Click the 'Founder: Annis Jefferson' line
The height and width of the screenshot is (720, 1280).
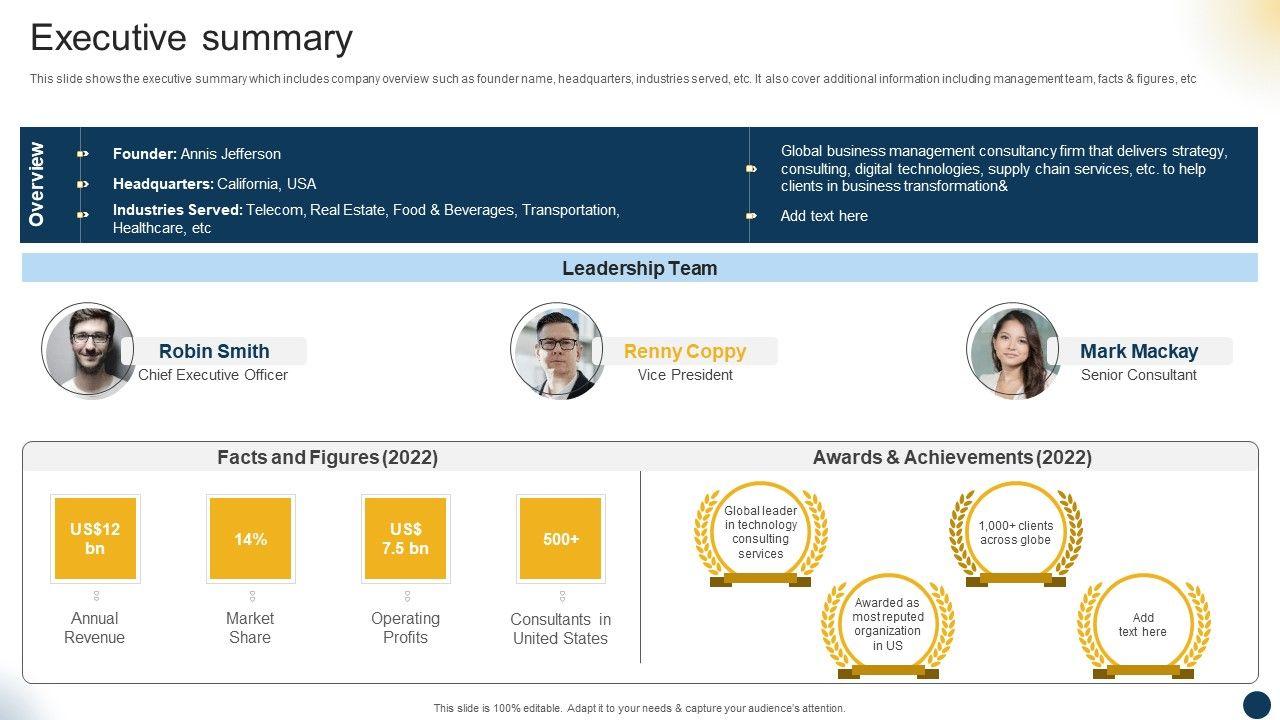[197, 154]
